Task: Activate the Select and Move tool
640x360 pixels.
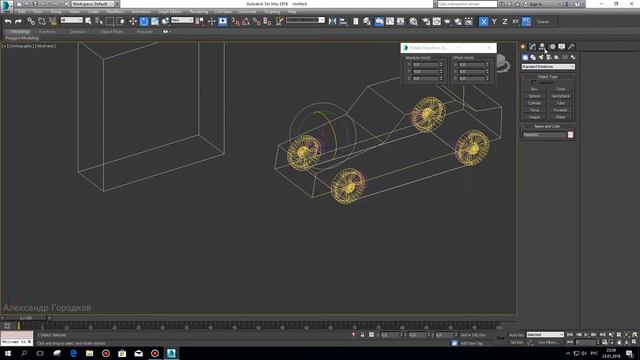Action: (133, 21)
